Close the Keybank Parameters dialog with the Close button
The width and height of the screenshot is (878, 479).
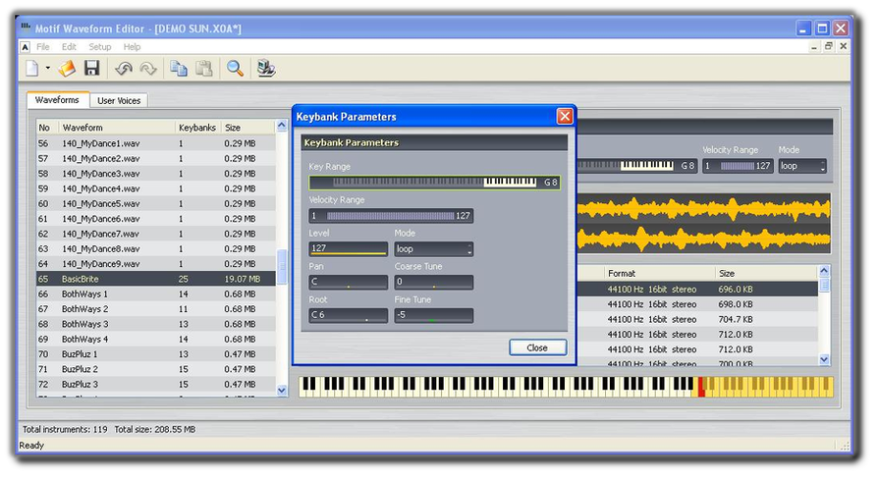pos(538,348)
